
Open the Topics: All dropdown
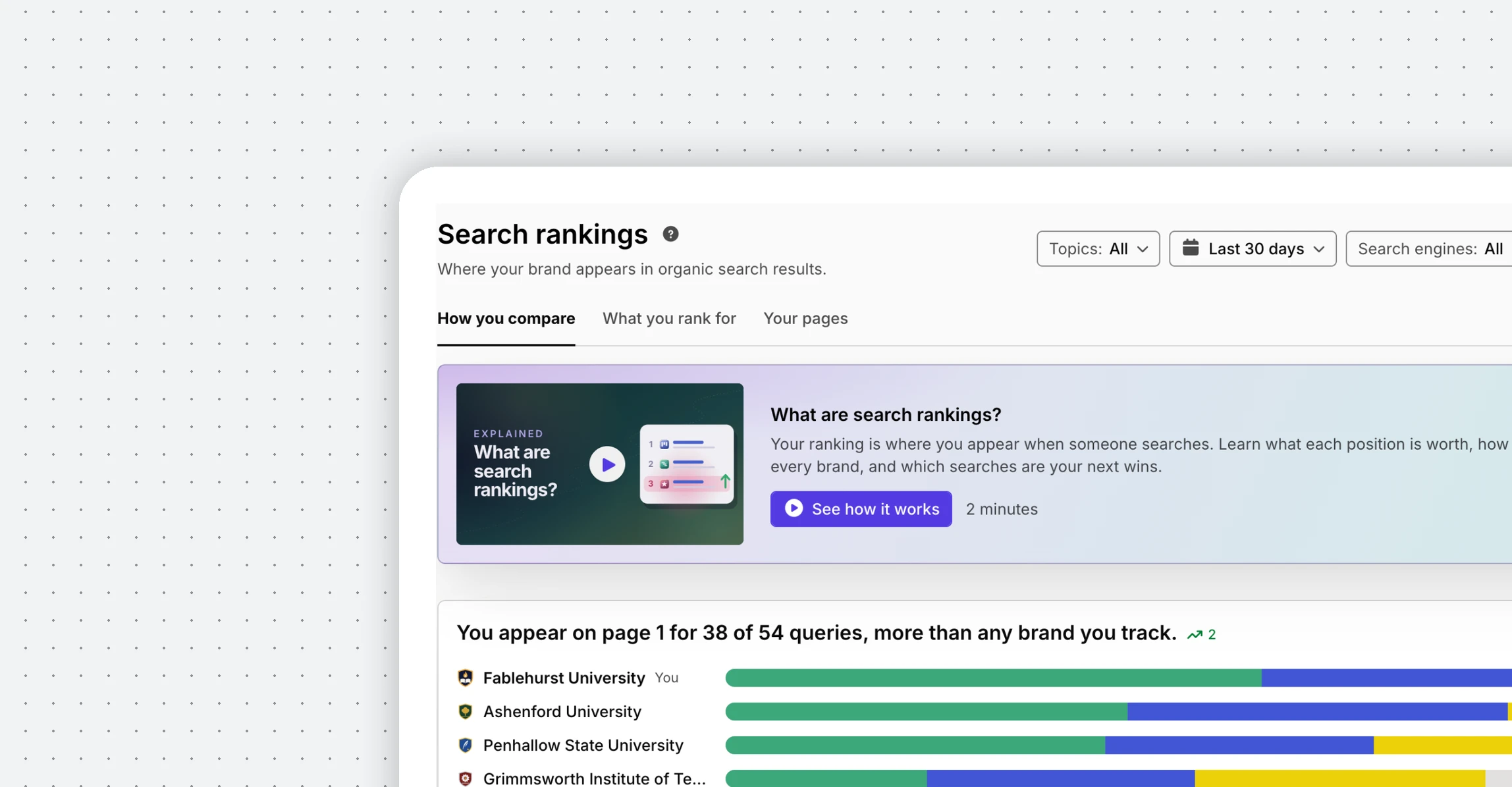[x=1098, y=248]
